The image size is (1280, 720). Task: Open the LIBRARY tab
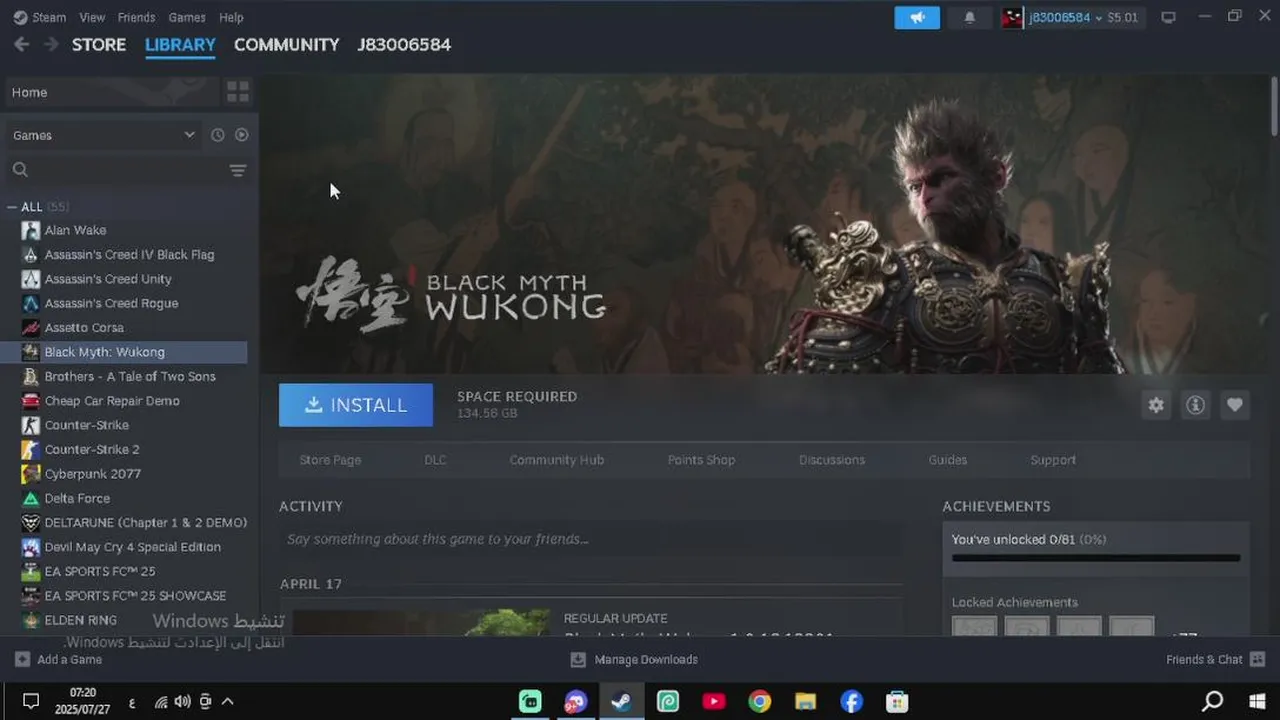coord(180,44)
